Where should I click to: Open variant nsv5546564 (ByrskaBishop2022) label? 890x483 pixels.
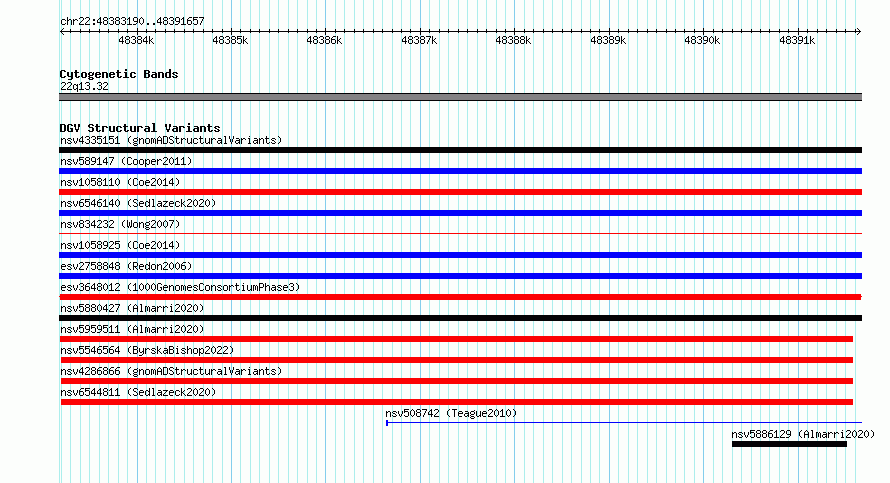pyautogui.click(x=147, y=350)
